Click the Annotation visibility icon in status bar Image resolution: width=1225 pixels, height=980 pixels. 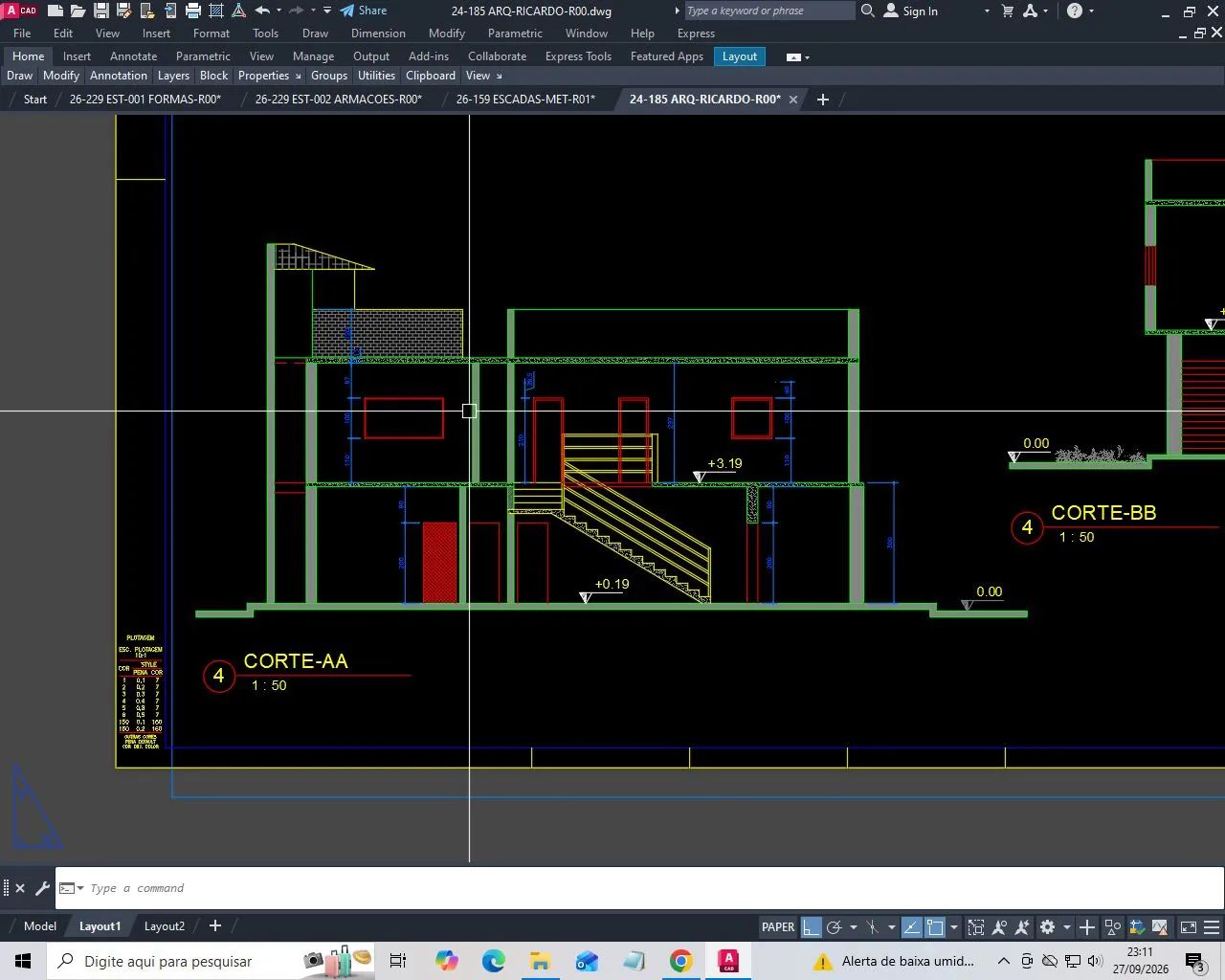999,926
